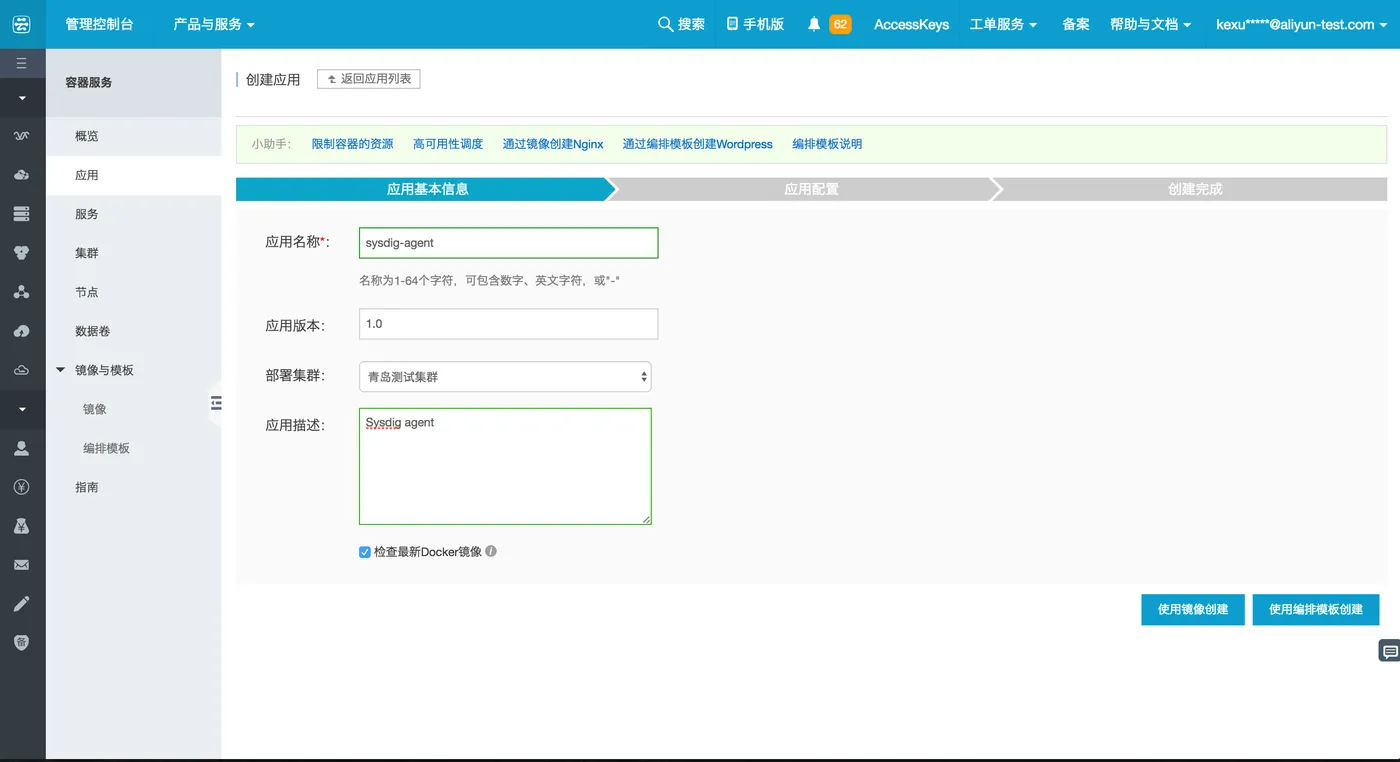Image resolution: width=1400 pixels, height=762 pixels.
Task: Open the 限制容器的资源 helper link
Action: [x=352, y=144]
